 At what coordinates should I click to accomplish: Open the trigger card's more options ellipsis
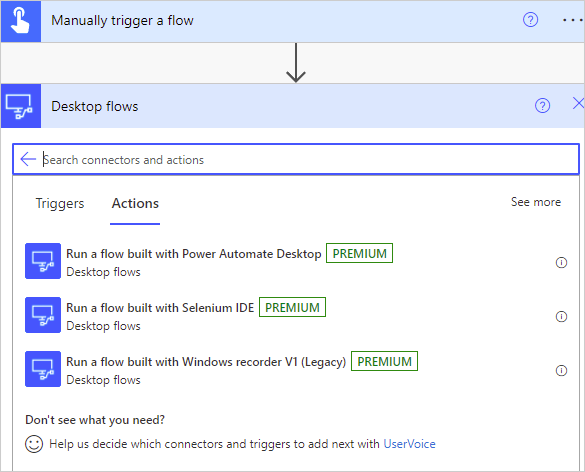click(573, 20)
